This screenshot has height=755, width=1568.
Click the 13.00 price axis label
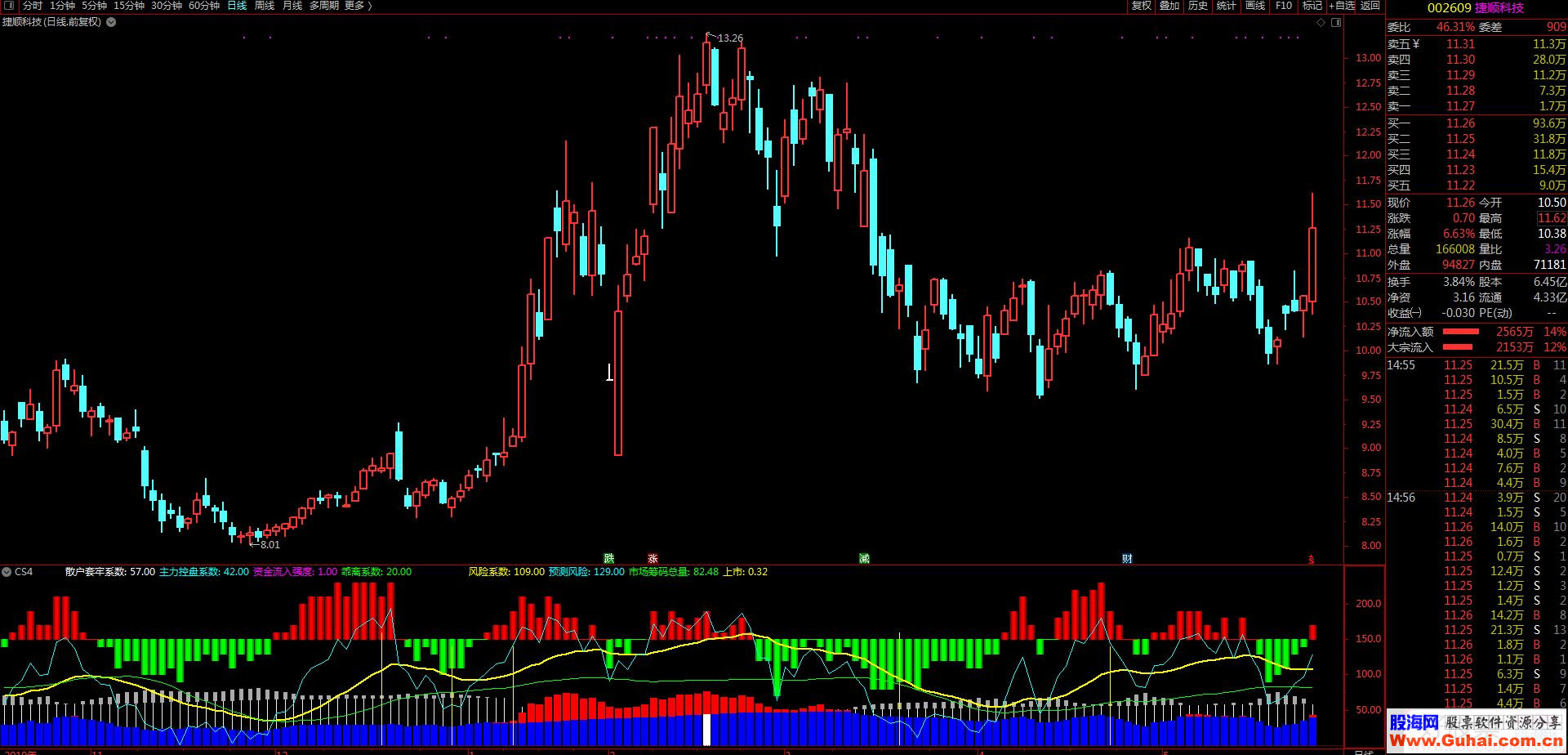click(1368, 58)
